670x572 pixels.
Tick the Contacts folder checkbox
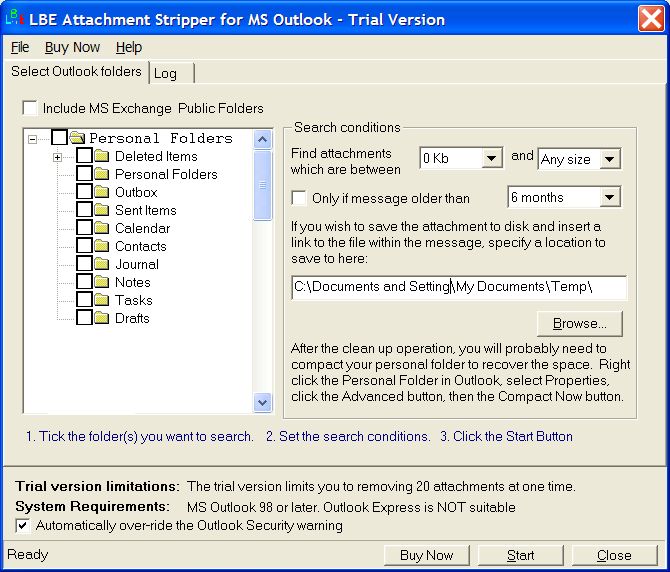click(x=85, y=245)
